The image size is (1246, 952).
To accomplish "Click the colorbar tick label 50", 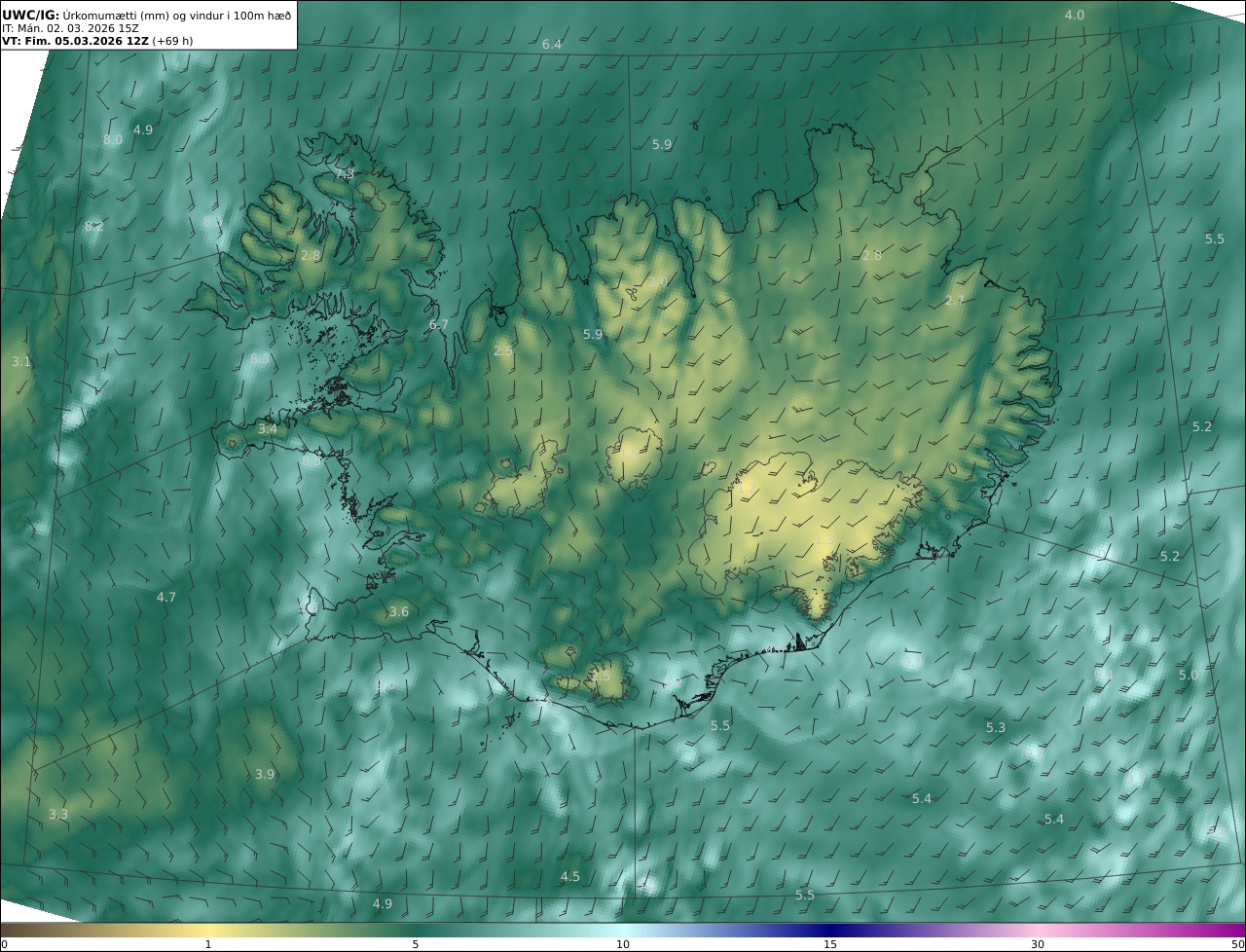I will (x=1238, y=945).
